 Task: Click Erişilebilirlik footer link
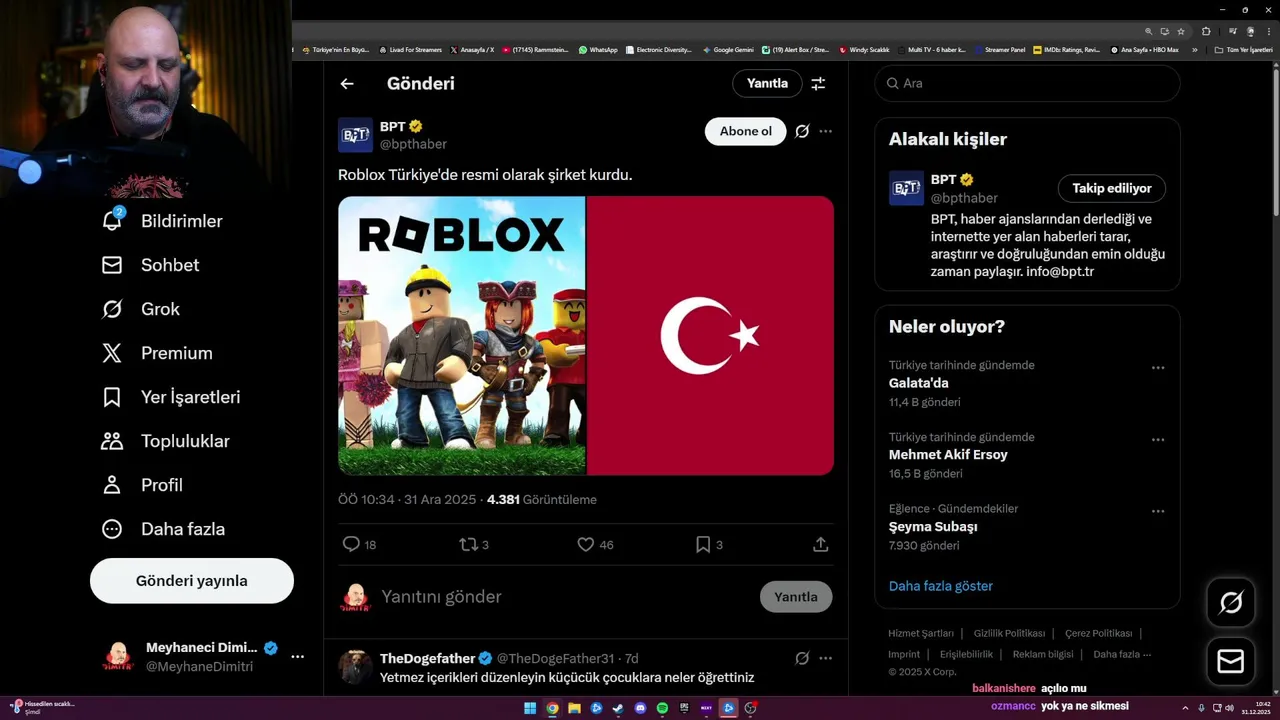click(966, 654)
